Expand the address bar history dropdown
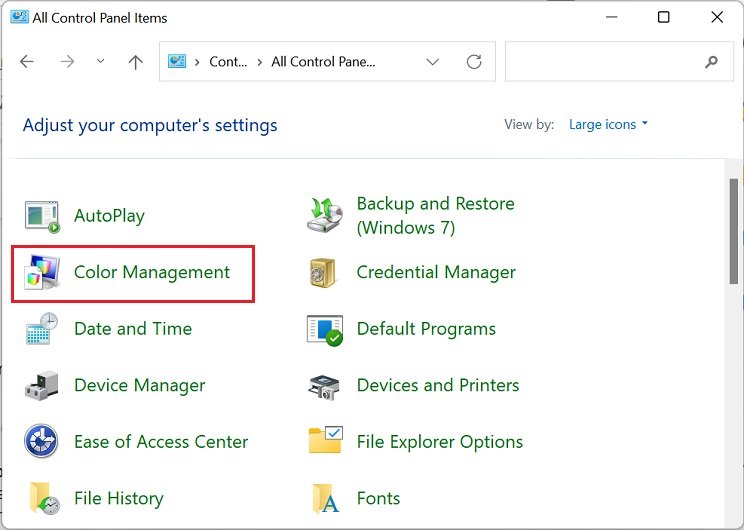Image resolution: width=744 pixels, height=530 pixels. 432,62
